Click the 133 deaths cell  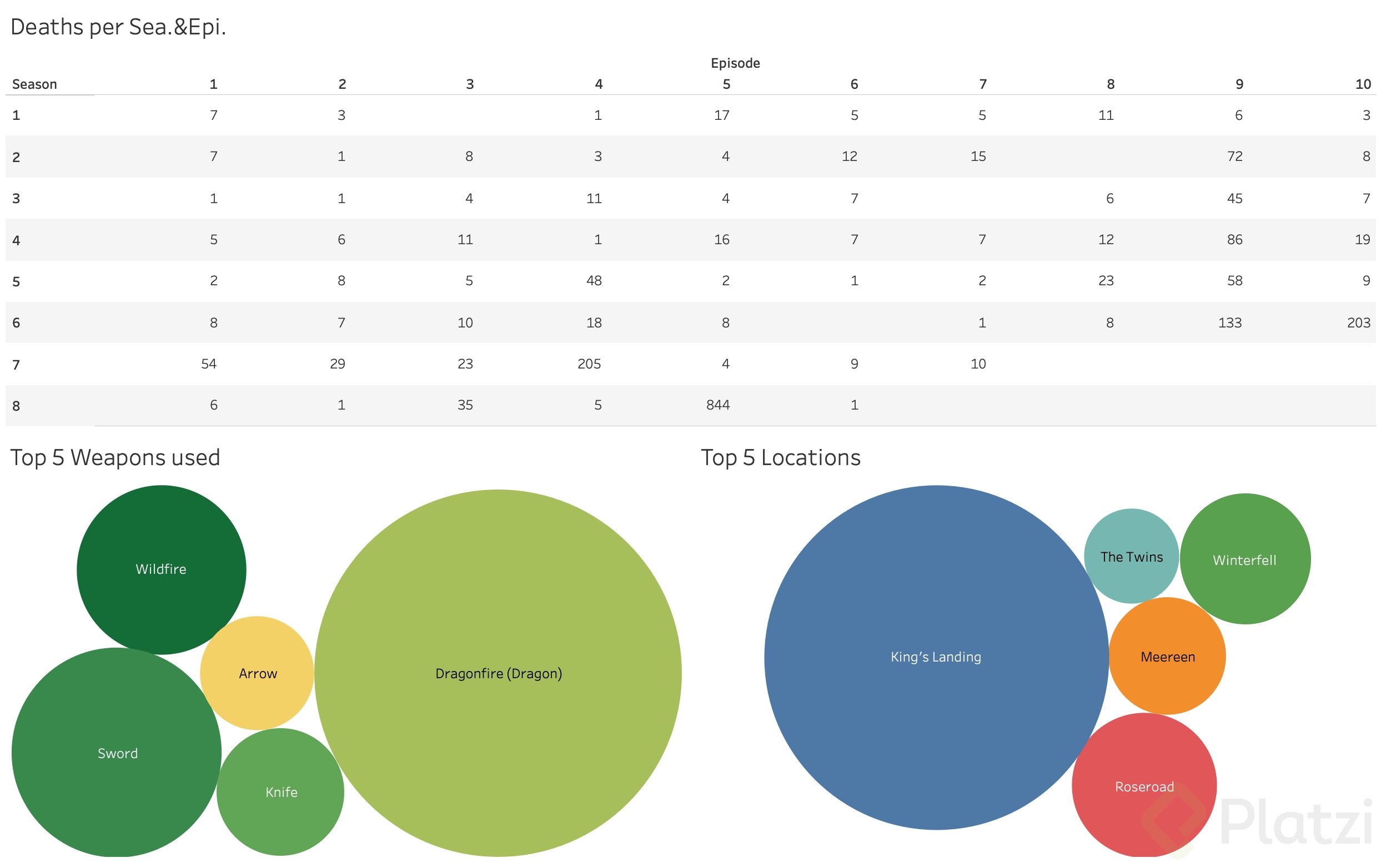[1229, 322]
